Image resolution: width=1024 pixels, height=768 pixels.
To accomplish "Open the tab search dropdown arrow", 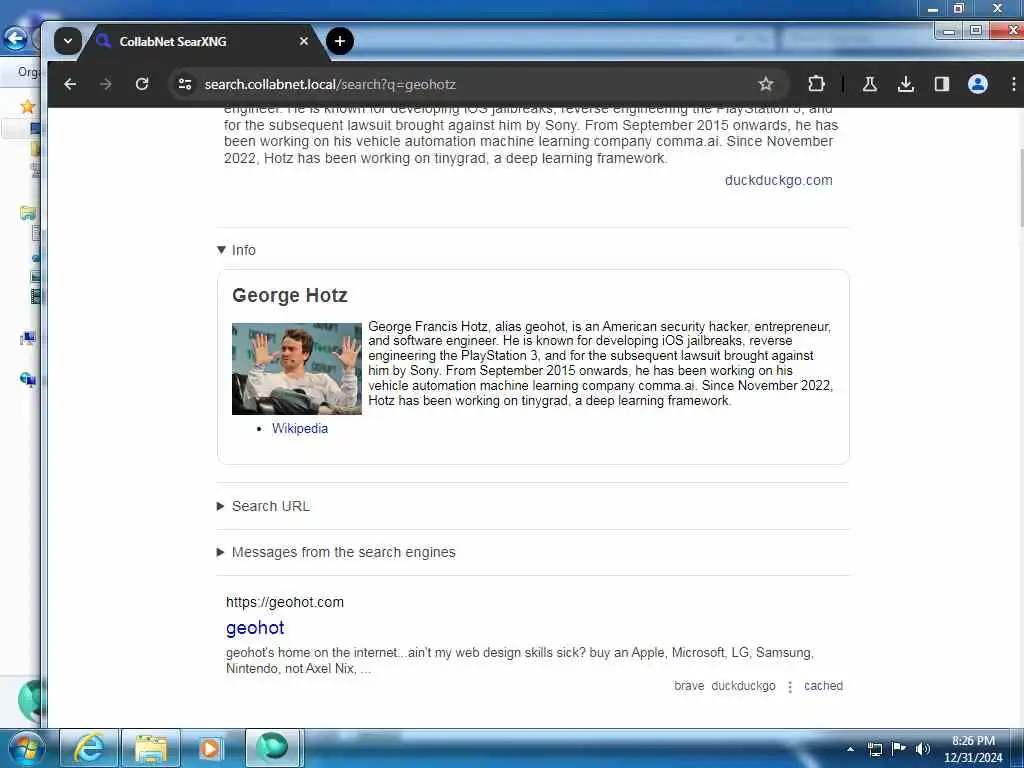I will click(67, 41).
